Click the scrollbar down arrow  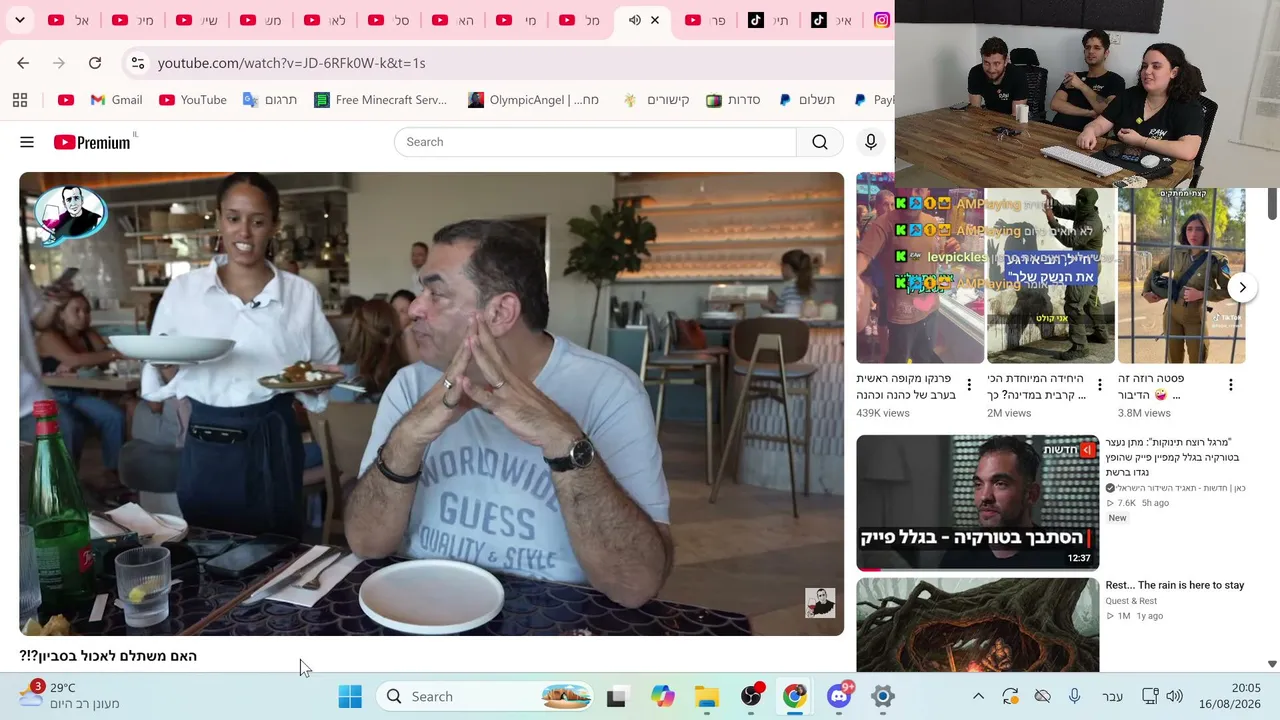(1272, 664)
